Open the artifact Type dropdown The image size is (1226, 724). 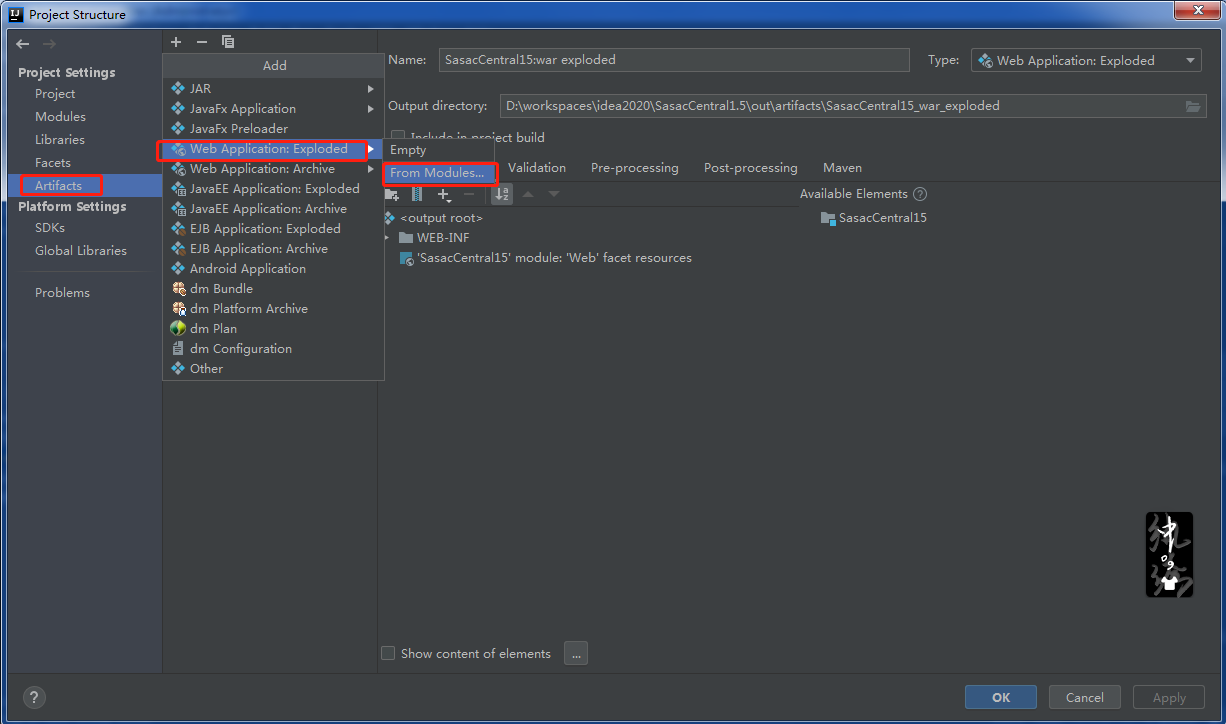pos(1087,61)
